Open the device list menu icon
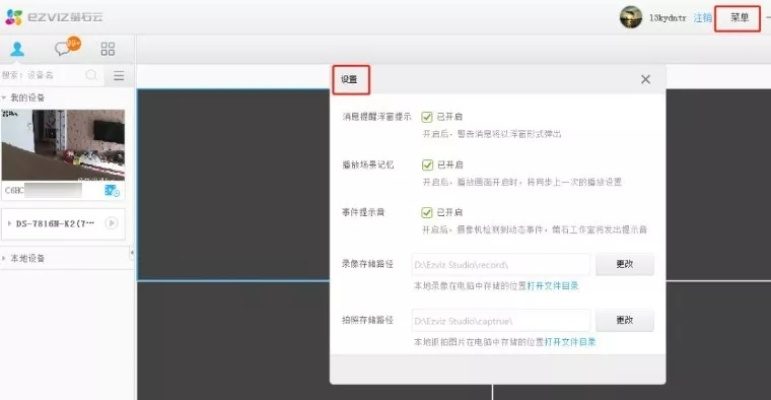The width and height of the screenshot is (771, 400). [x=119, y=75]
